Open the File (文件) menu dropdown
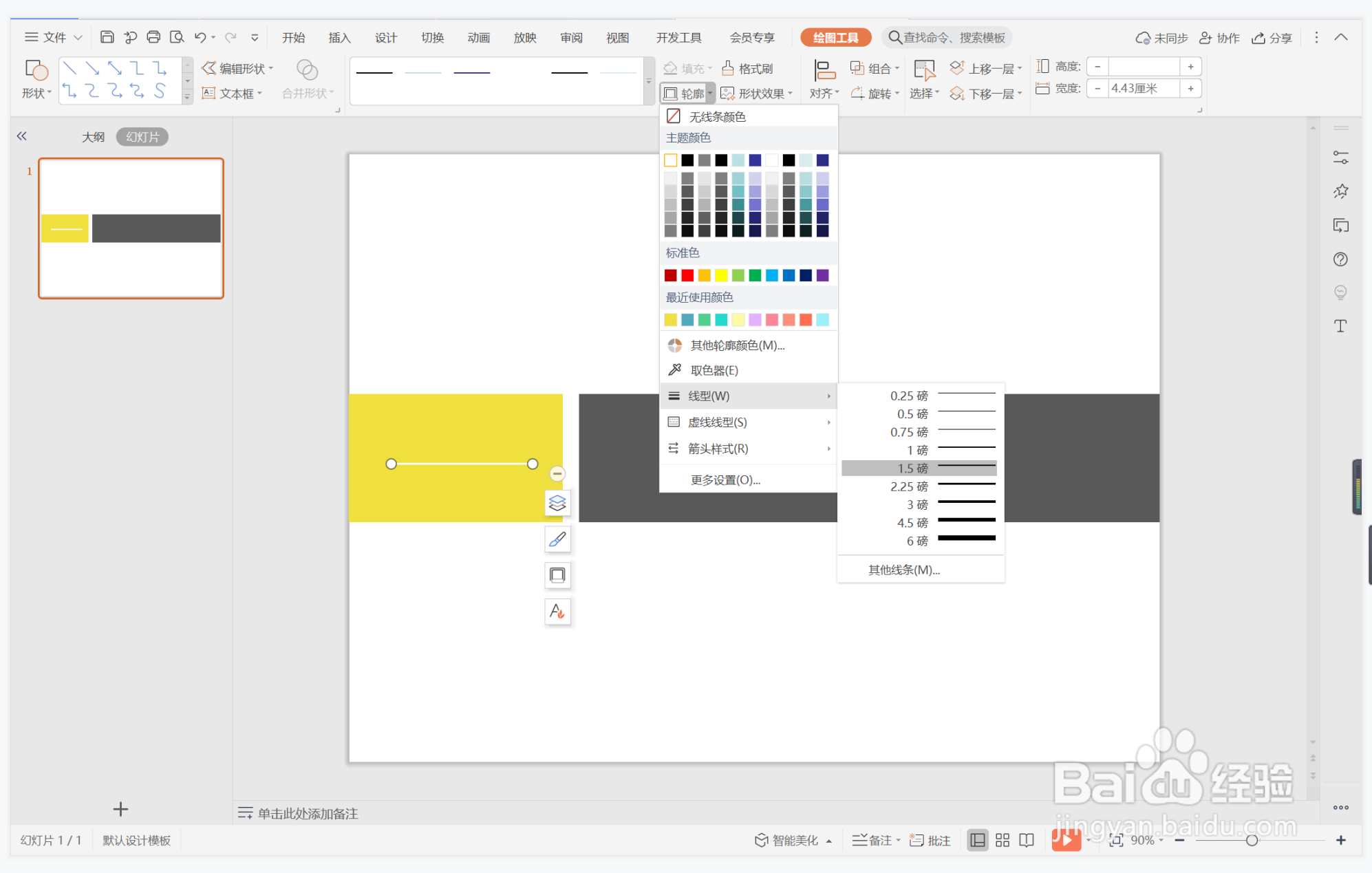Image resolution: width=1372 pixels, height=873 pixels. (54, 37)
